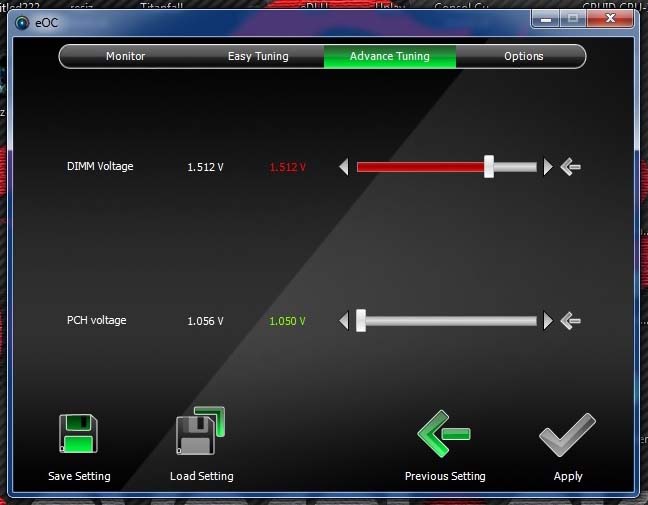Switch to the Monitor tab
This screenshot has height=505, width=648.
coord(125,56)
